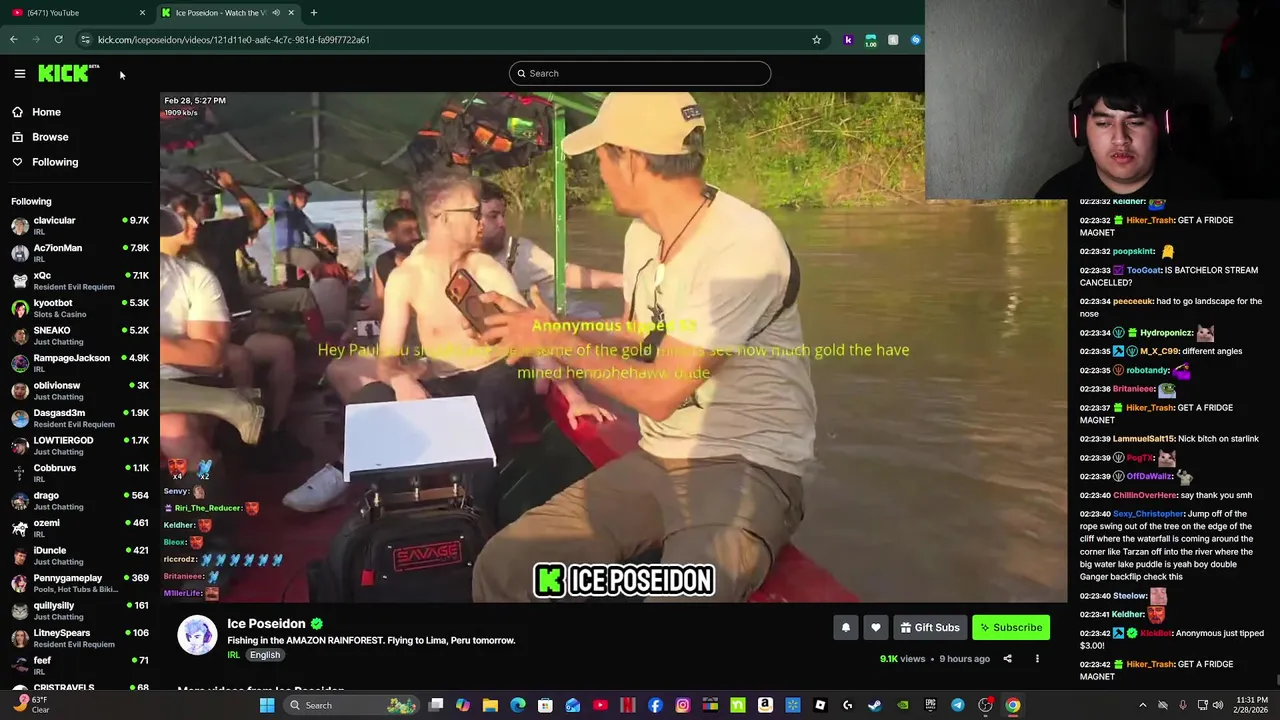Open Amazon from taskbar

point(765,705)
